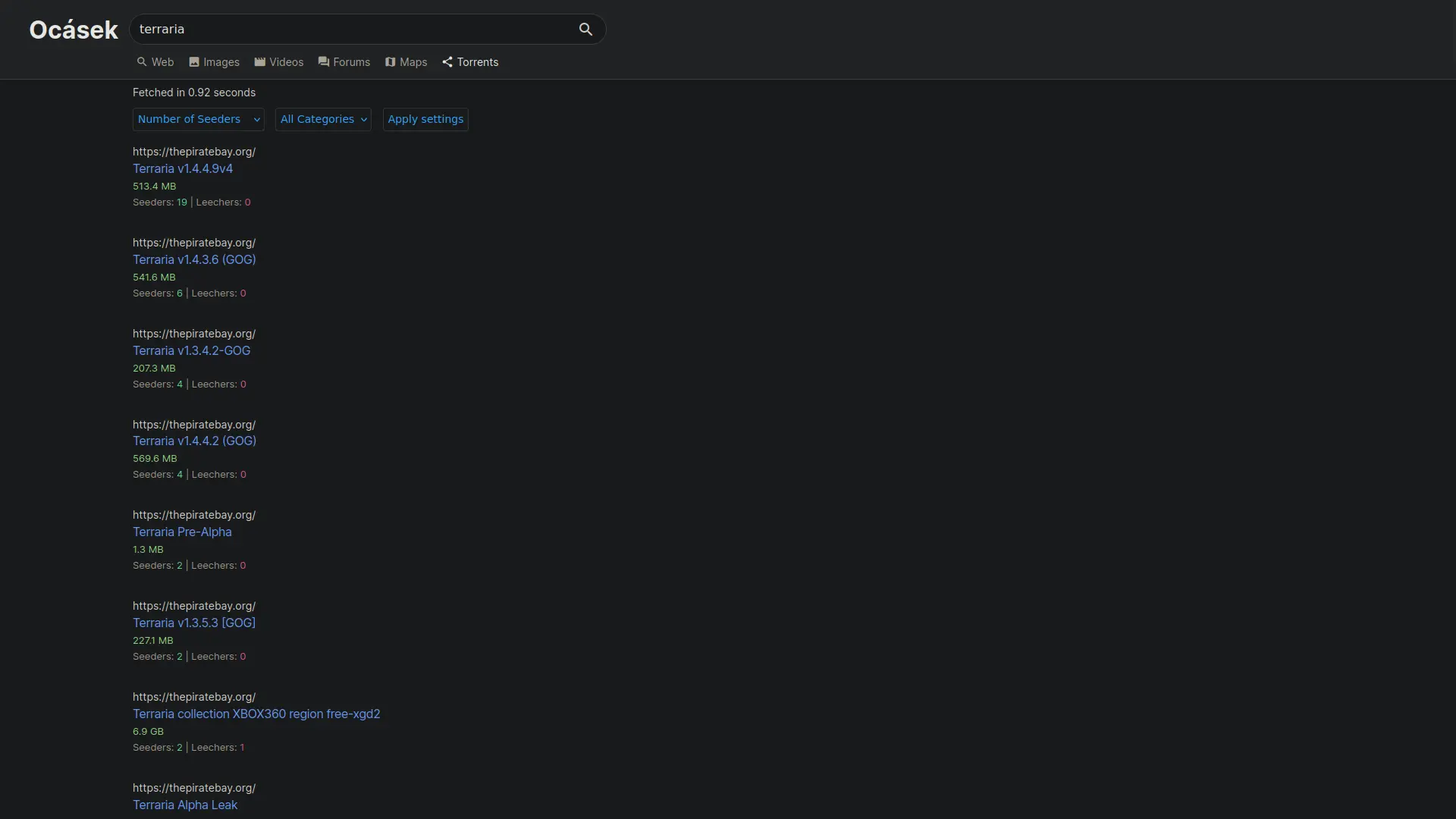
Task: Click the Seeders: 6 text
Action: click(x=158, y=293)
